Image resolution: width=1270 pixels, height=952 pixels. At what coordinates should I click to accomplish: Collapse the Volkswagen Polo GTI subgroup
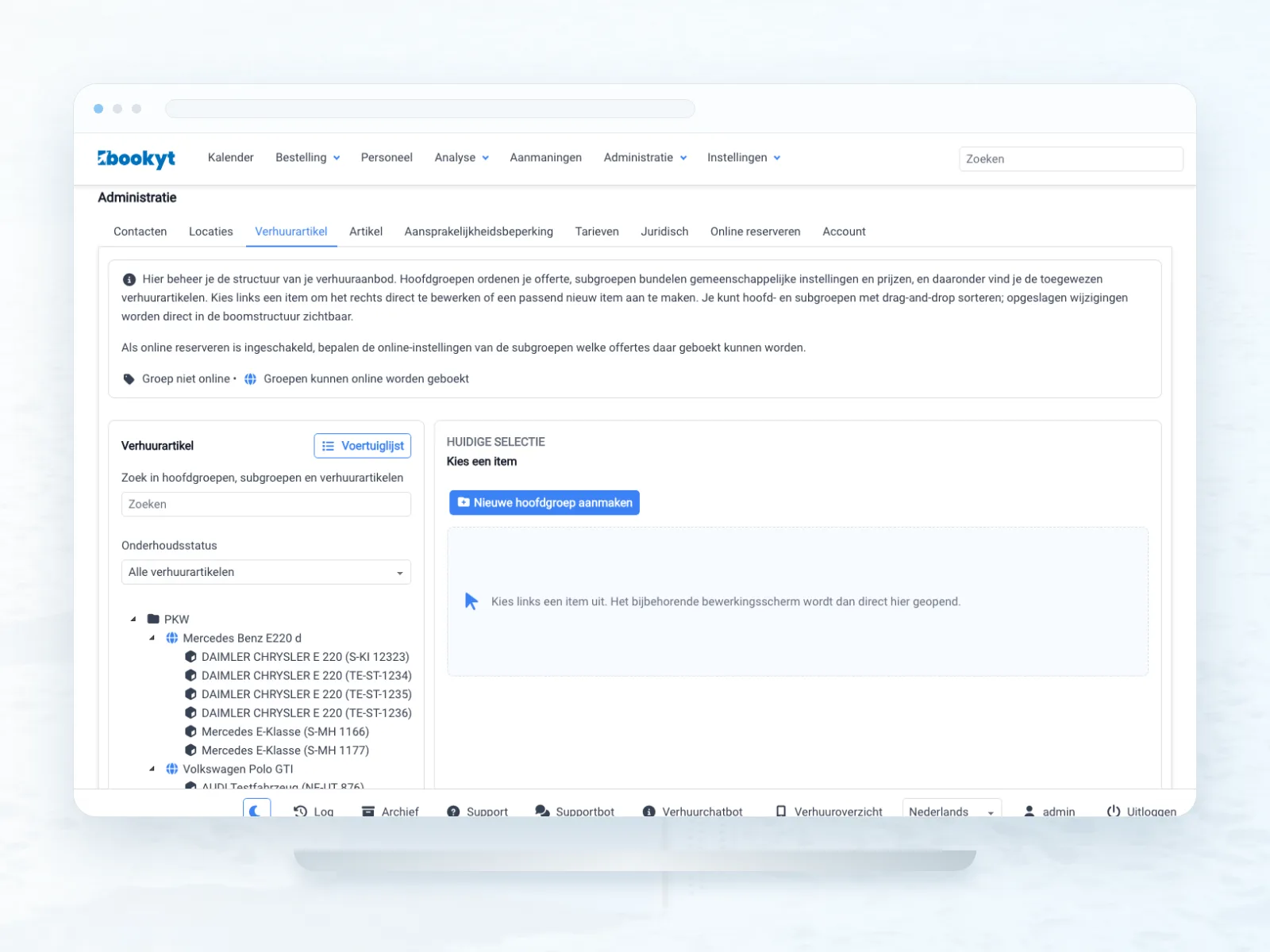coord(152,769)
